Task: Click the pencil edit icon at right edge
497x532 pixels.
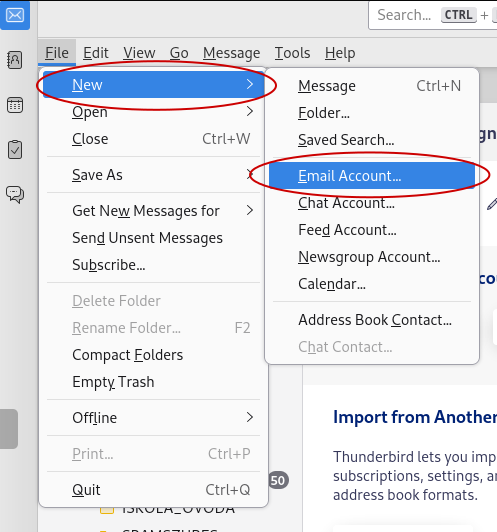Action: [x=492, y=204]
